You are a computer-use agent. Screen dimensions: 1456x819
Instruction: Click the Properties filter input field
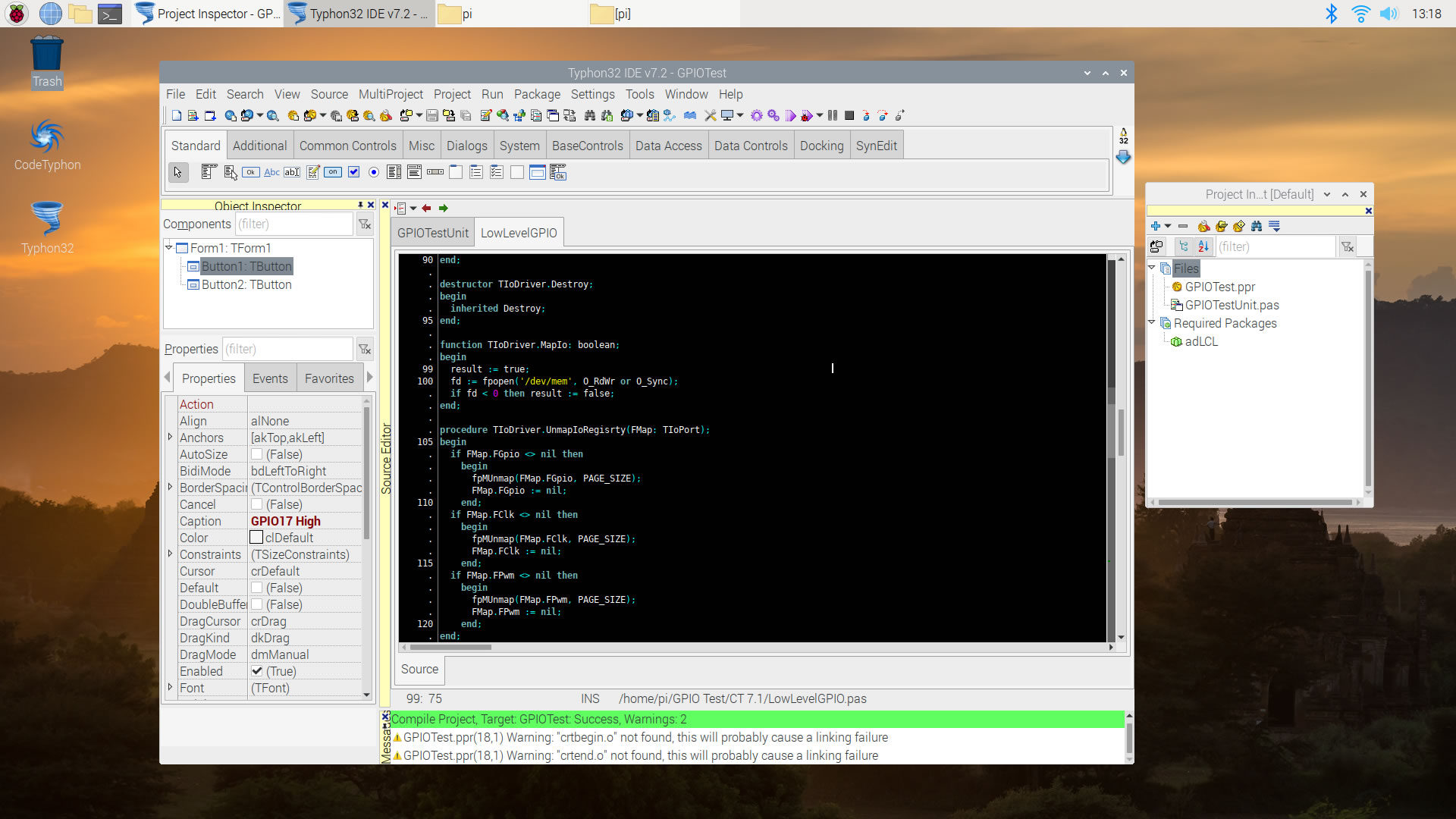288,349
